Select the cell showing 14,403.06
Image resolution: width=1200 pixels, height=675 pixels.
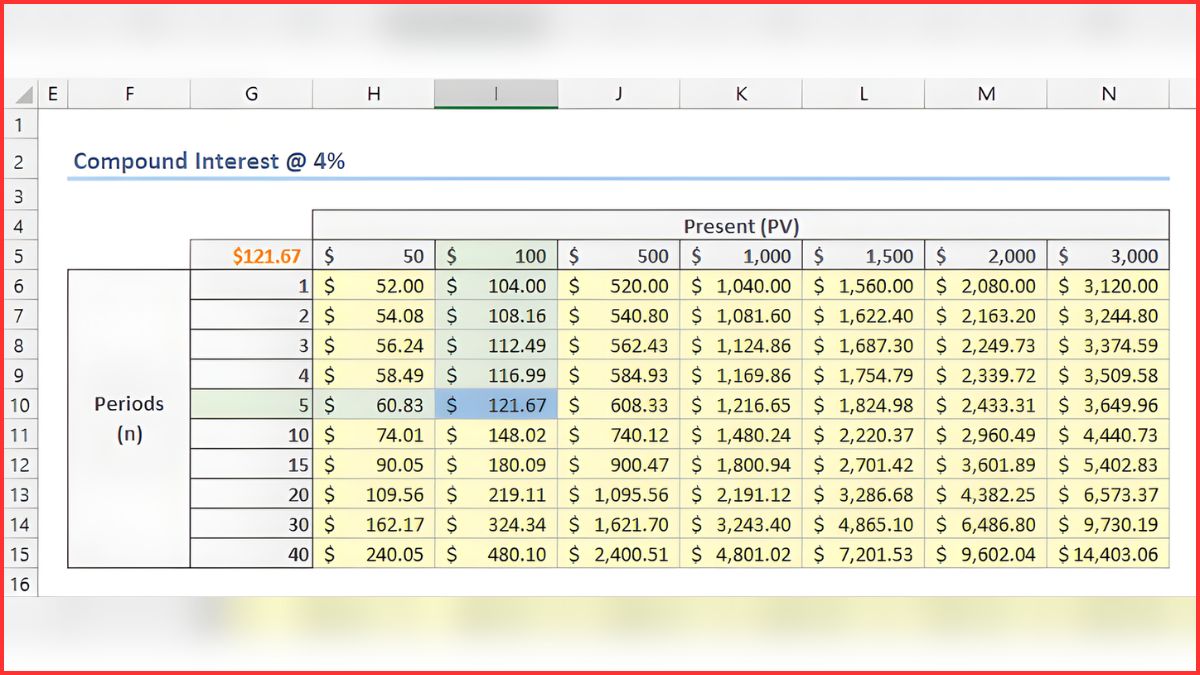coord(1108,554)
